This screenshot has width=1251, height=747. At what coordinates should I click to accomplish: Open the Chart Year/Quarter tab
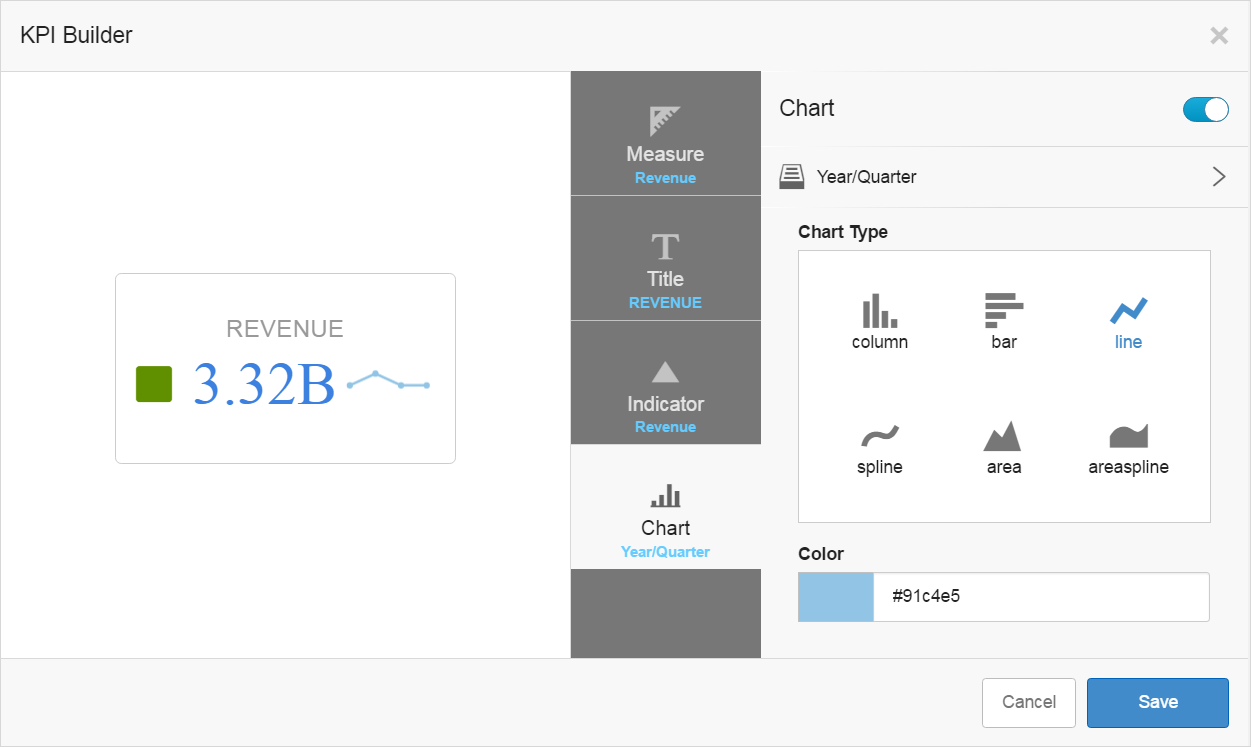(665, 507)
